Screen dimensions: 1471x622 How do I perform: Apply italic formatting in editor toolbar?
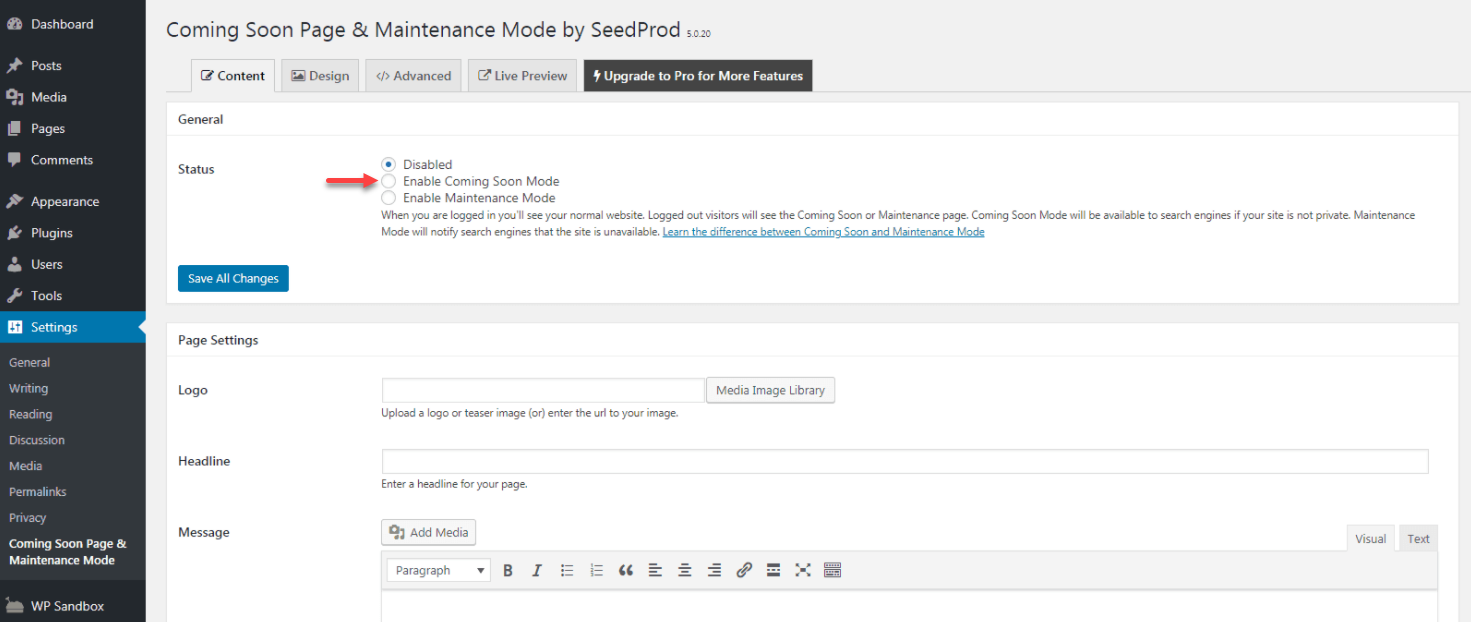pyautogui.click(x=537, y=570)
